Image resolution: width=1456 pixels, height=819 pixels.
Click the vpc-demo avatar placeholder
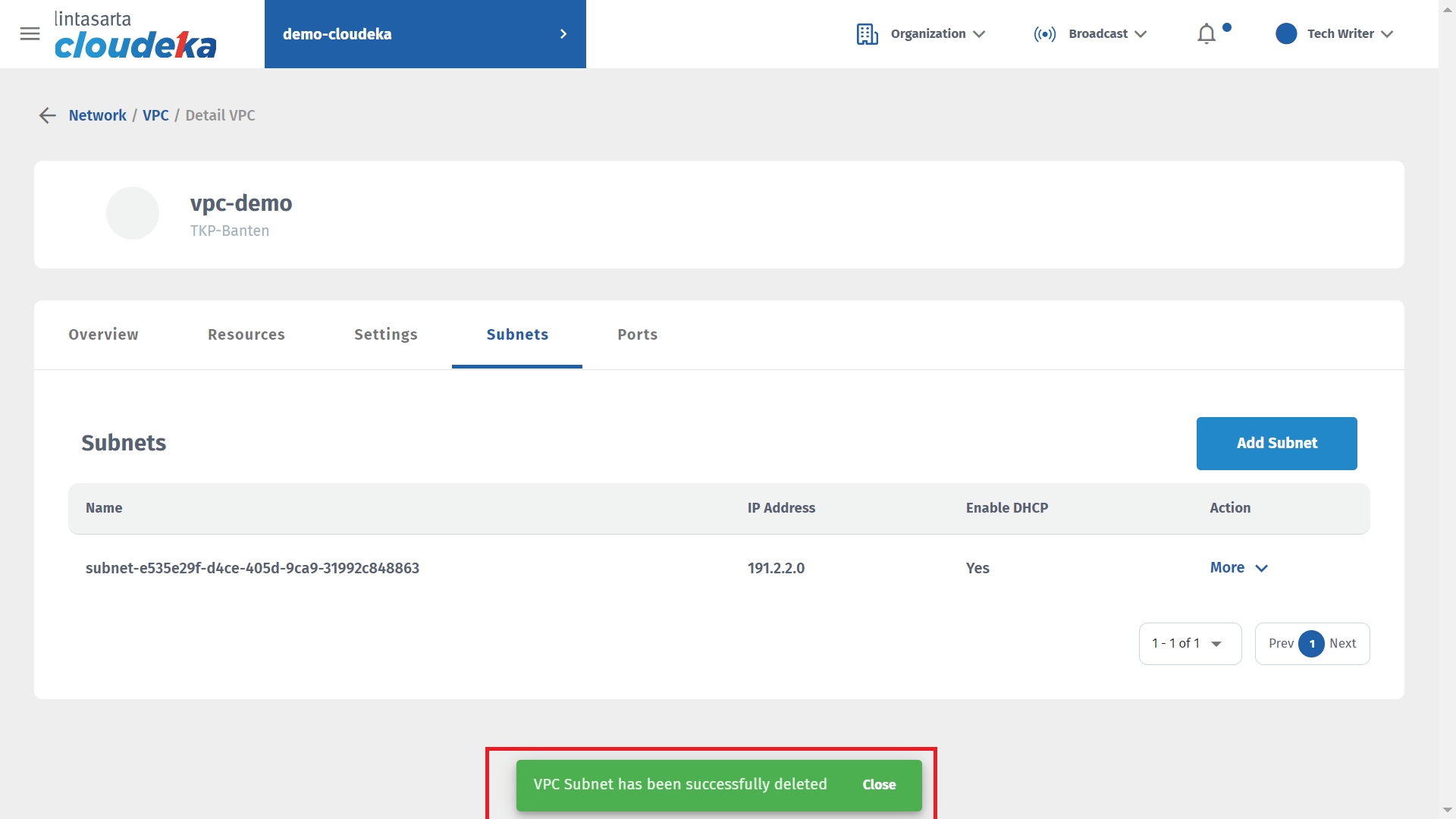pos(133,213)
